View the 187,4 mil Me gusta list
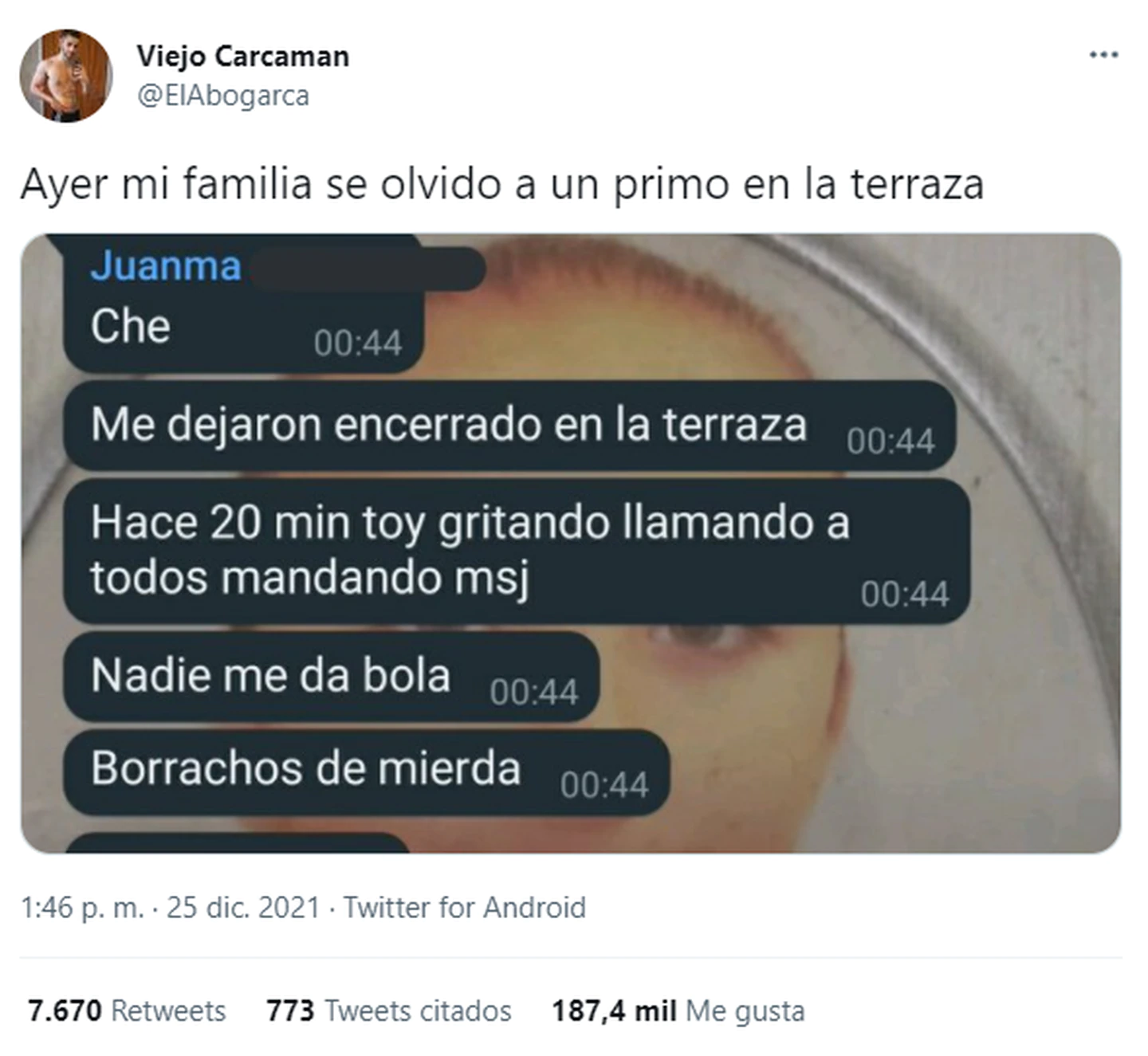 click(678, 1011)
